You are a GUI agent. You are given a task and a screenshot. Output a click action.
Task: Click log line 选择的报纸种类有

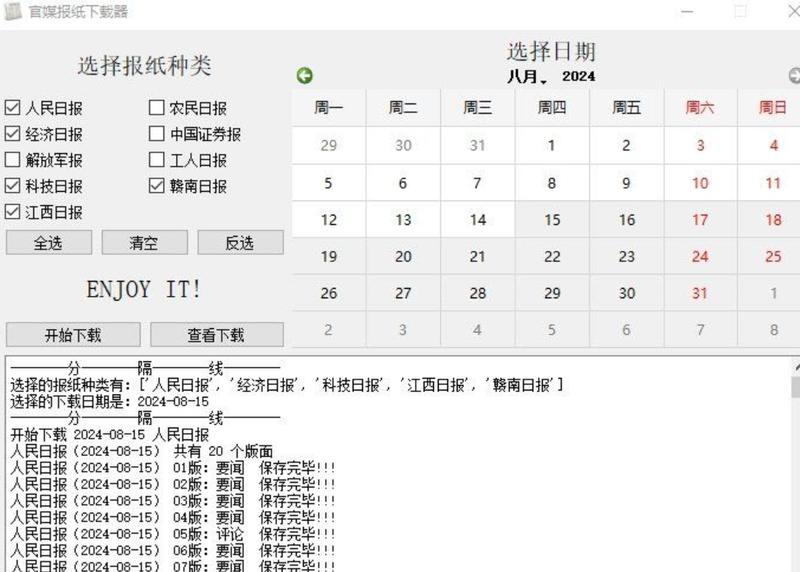287,385
